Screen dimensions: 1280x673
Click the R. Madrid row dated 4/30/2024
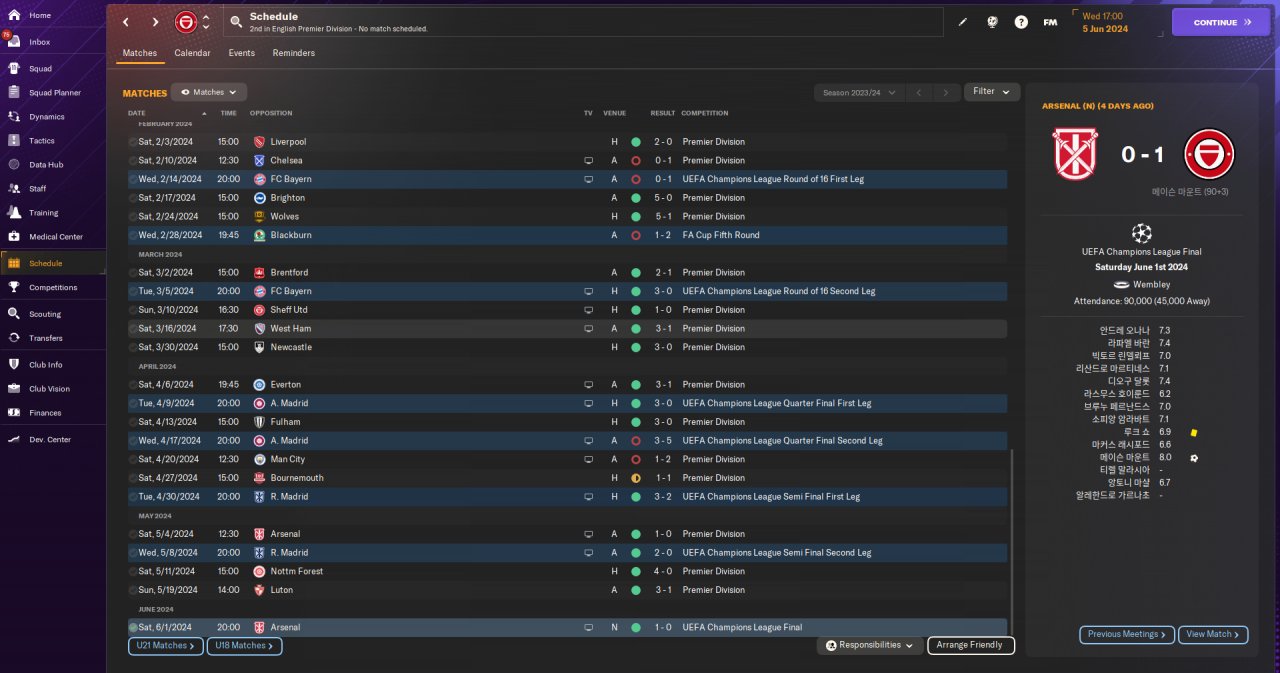point(567,496)
